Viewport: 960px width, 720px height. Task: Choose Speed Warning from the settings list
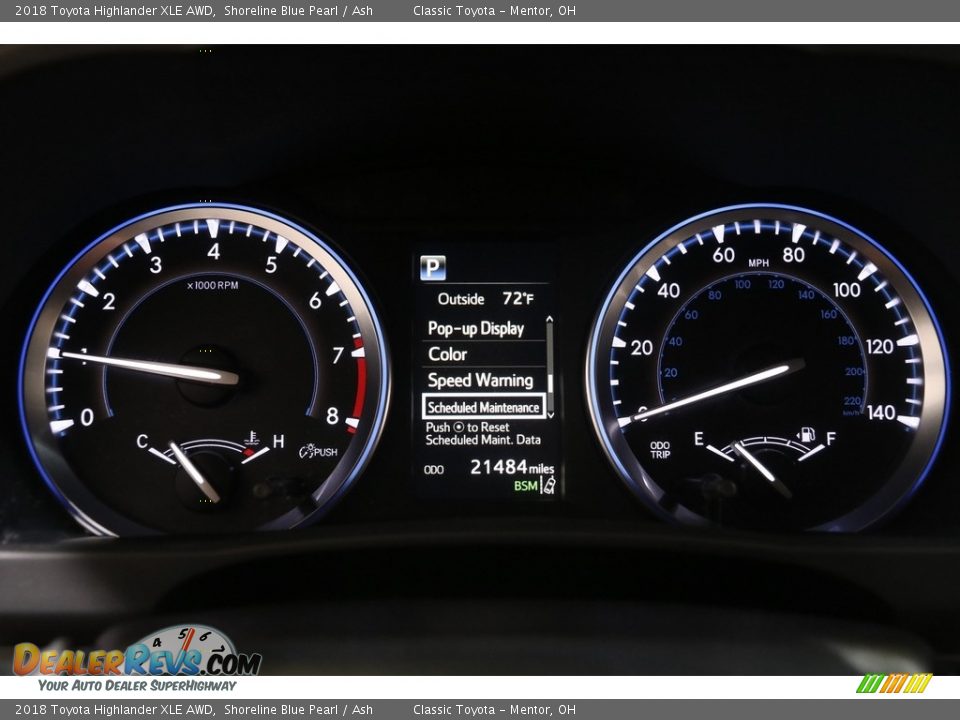(x=480, y=380)
